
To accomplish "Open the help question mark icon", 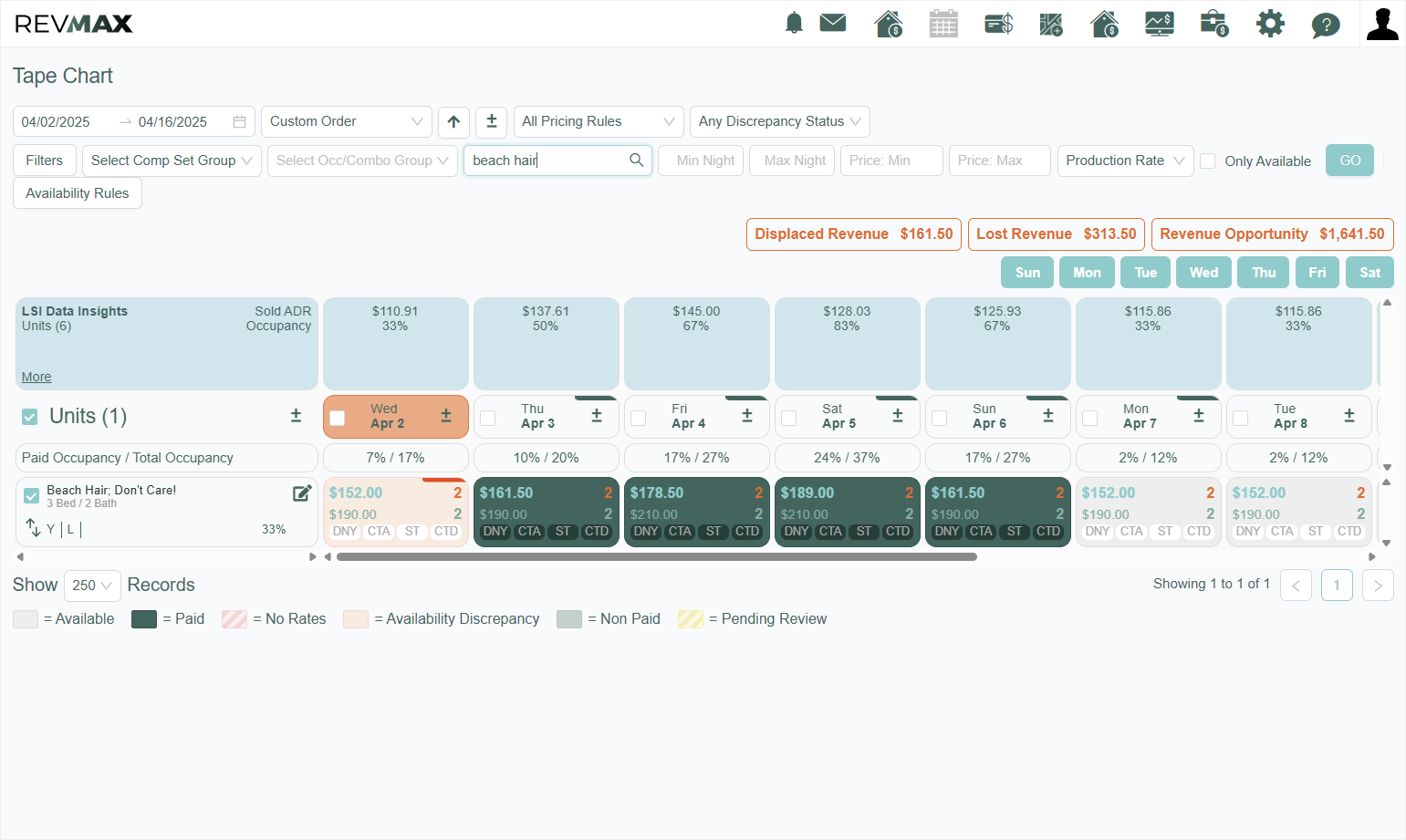I will coord(1326,24).
